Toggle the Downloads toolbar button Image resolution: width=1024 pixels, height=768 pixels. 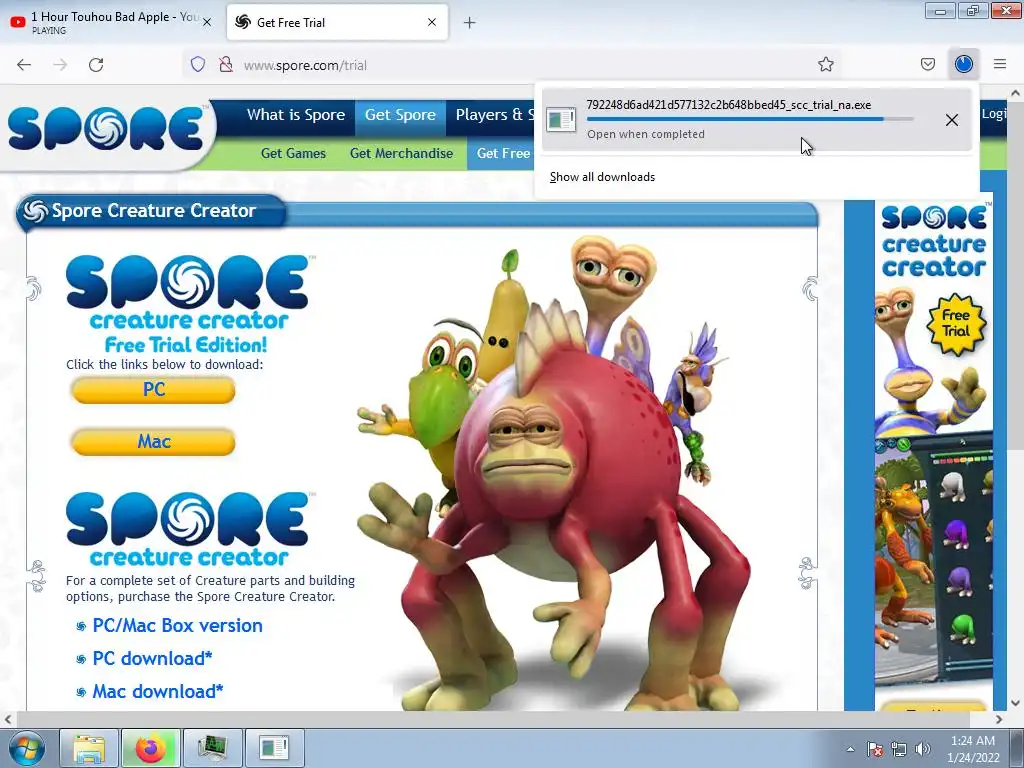point(963,64)
